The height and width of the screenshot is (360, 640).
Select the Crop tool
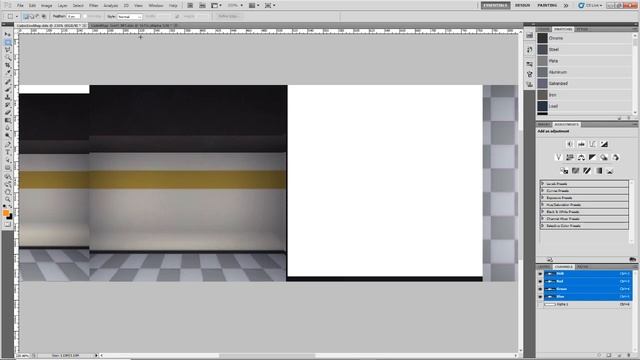tap(8, 65)
